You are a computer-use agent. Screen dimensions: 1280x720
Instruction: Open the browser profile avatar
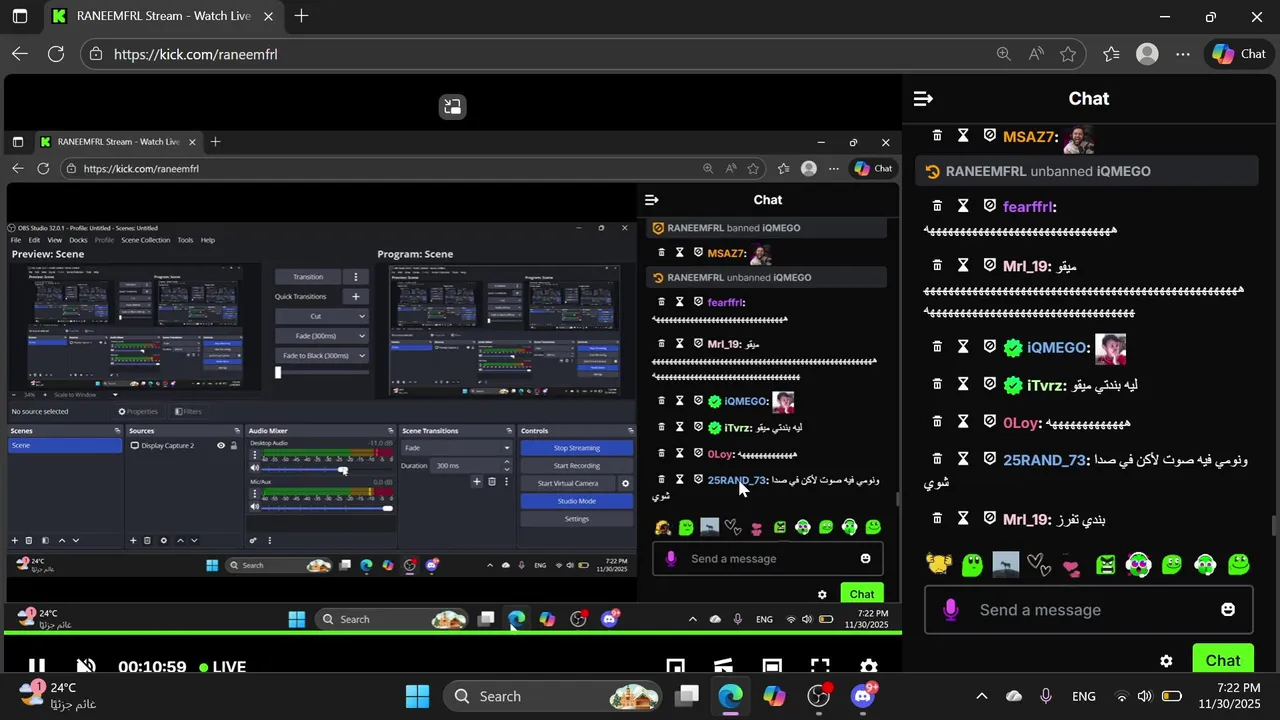1148,54
